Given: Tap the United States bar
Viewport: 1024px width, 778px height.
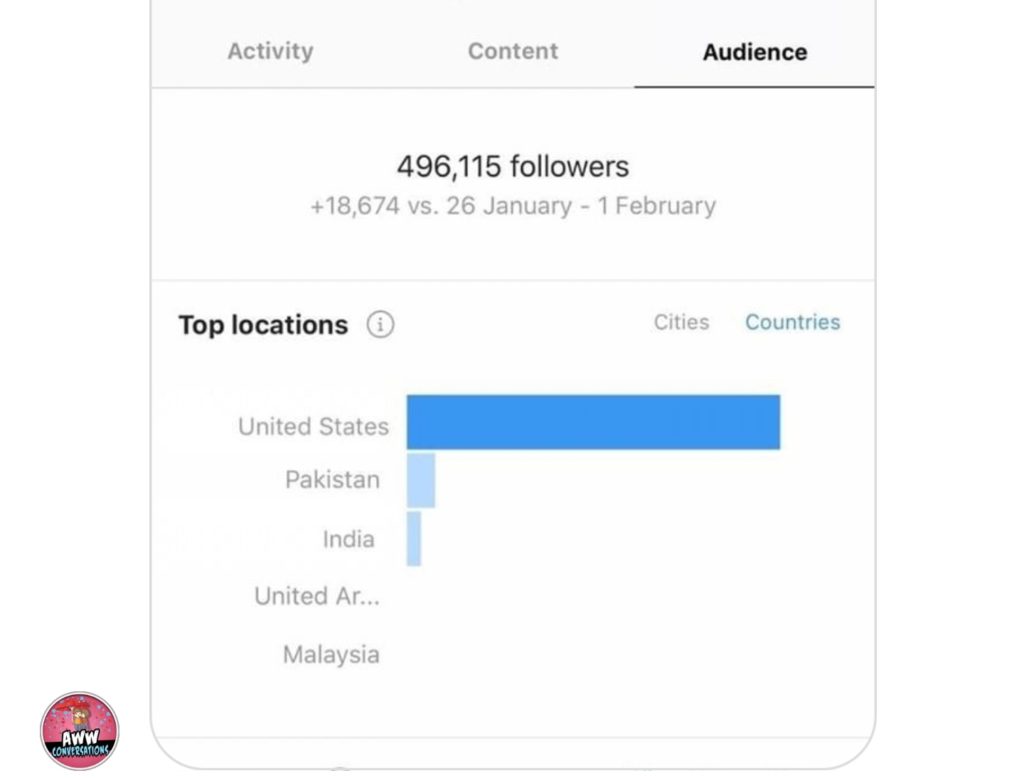Looking at the screenshot, I should pyautogui.click(x=593, y=422).
